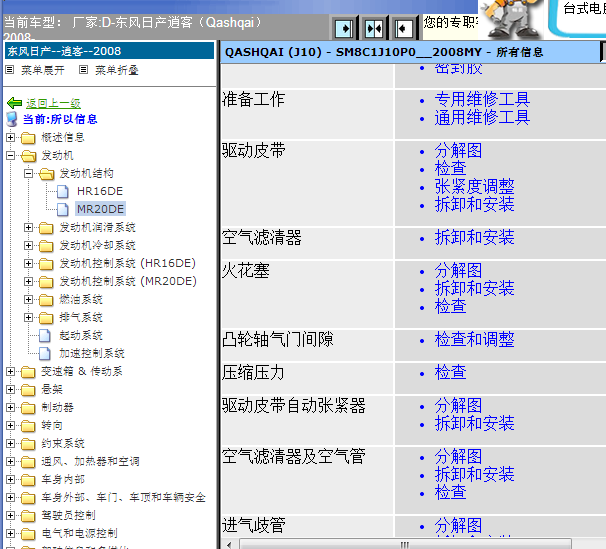Viewport: 606px width, 549px height.
Task: Click the 加速控制系统 document icon
Action: 45,353
